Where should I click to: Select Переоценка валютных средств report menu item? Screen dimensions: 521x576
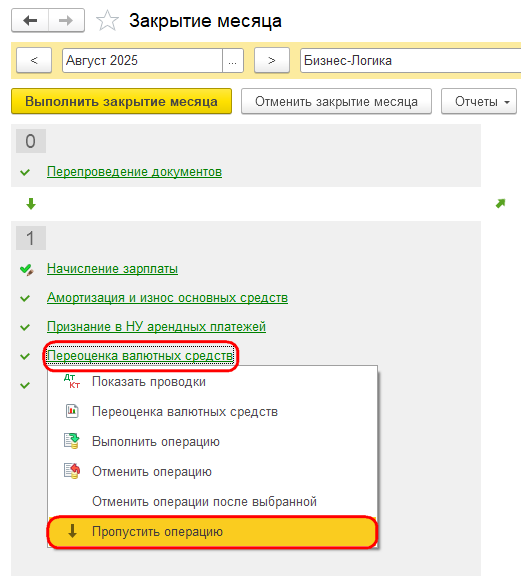(212, 411)
